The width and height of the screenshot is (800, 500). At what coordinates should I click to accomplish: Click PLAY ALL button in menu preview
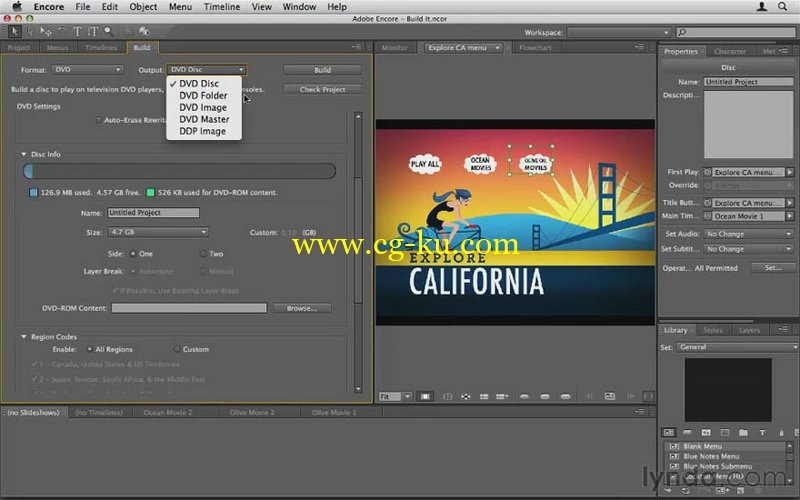424,164
